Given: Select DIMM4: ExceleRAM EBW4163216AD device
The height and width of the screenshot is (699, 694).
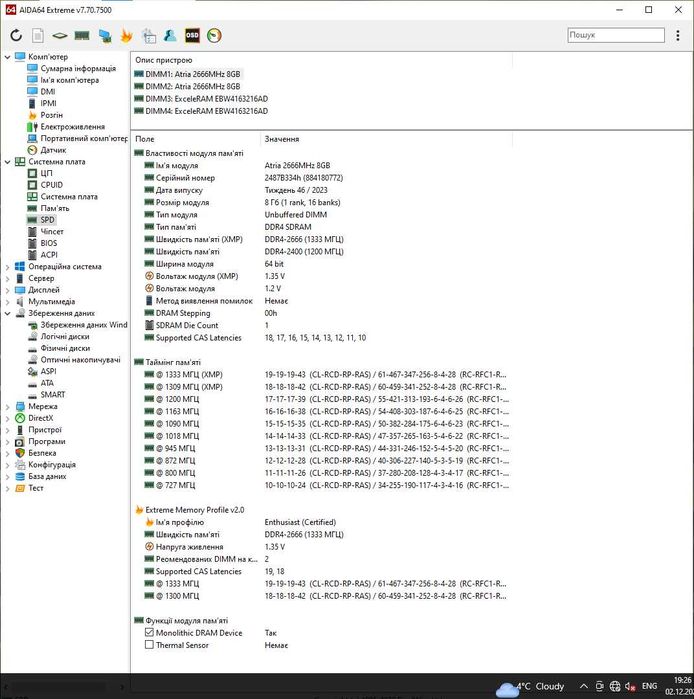Looking at the screenshot, I should [206, 111].
